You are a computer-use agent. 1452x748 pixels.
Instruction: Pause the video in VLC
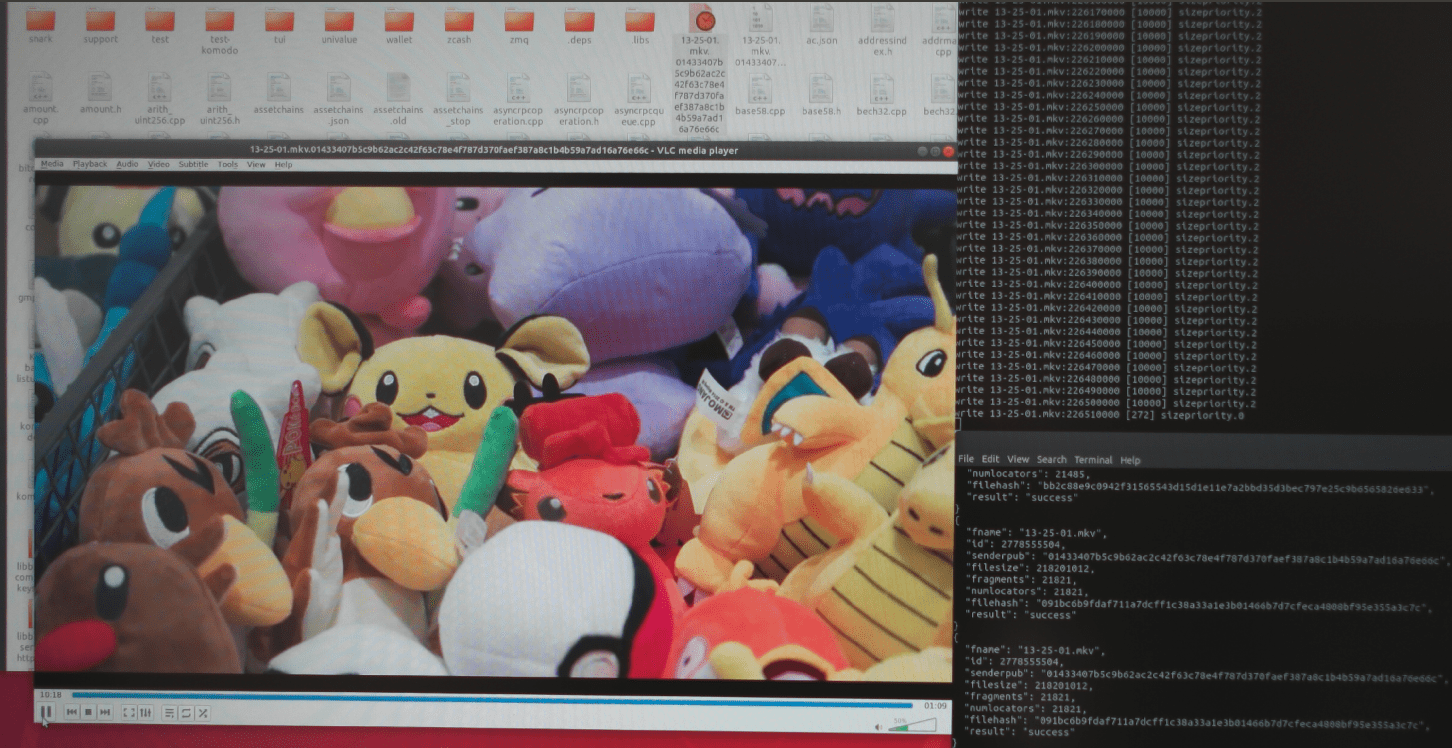[x=46, y=712]
